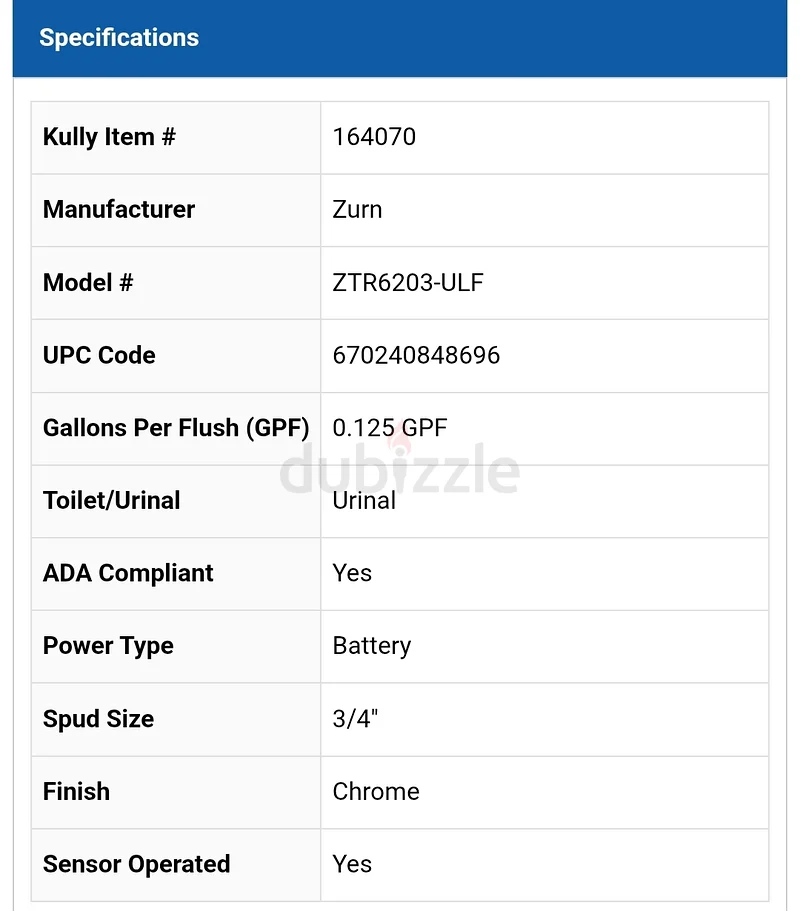
Task: Click the Model # label
Action: (88, 283)
